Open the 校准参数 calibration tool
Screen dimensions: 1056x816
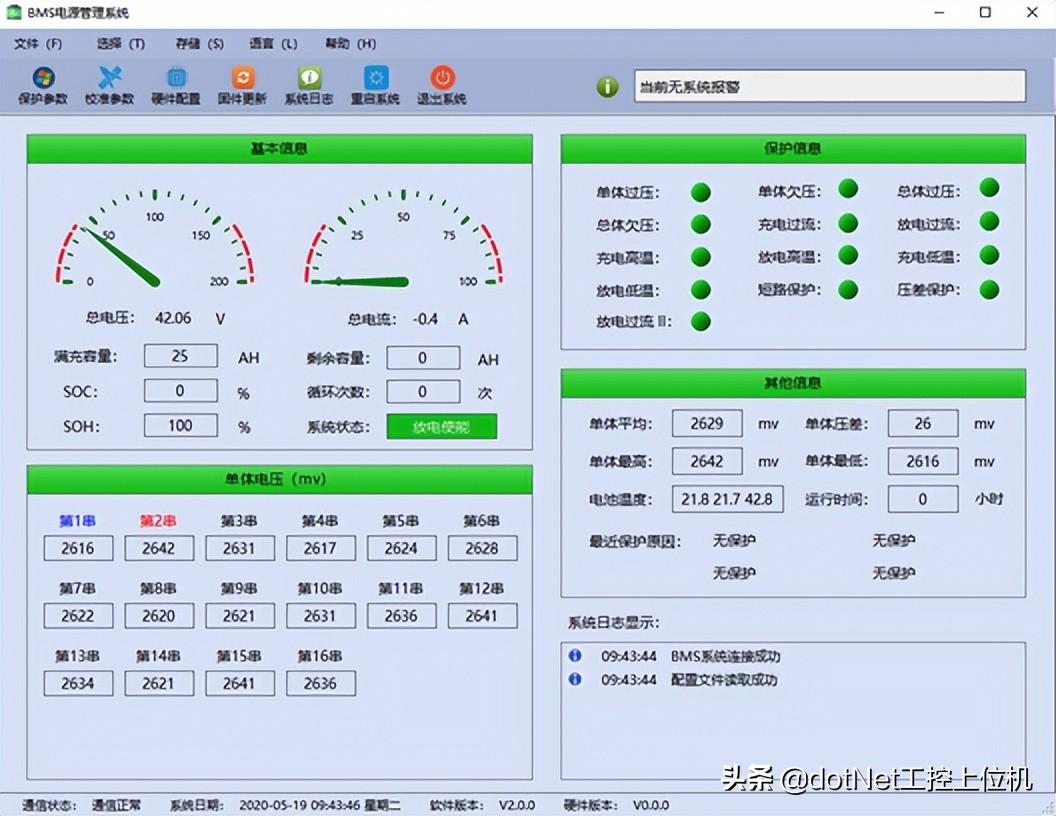109,85
